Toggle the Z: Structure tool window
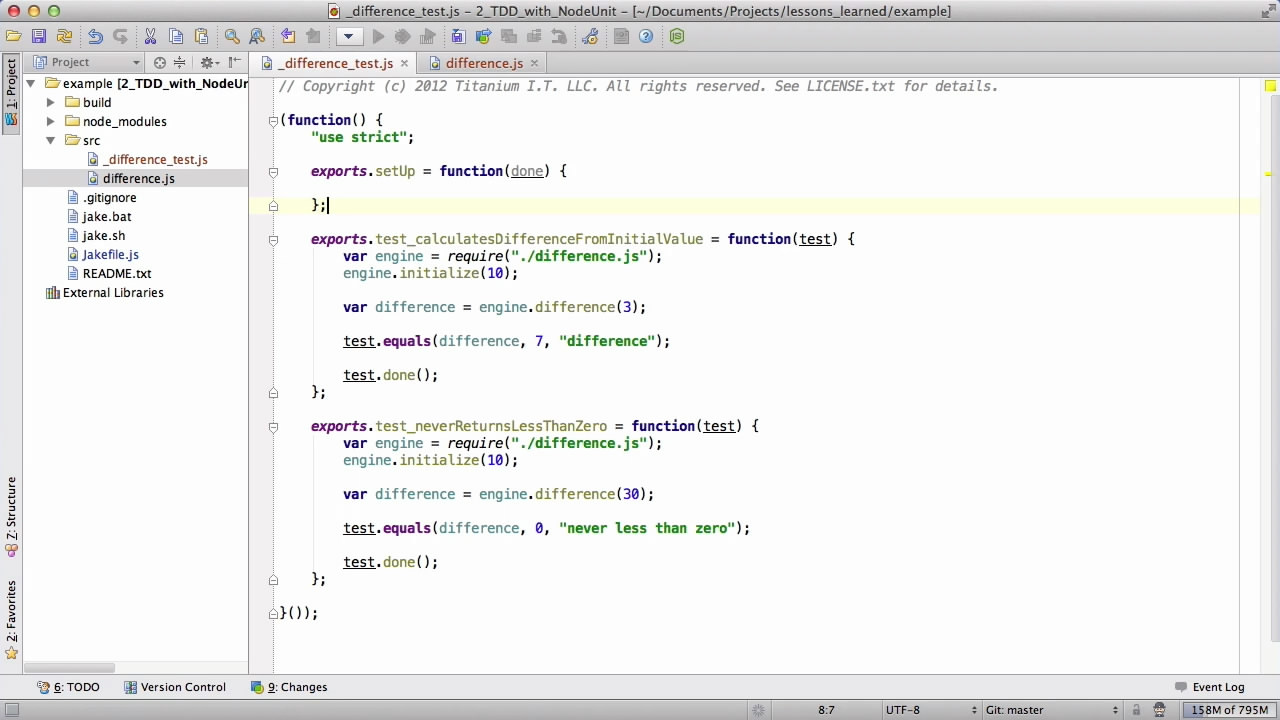The width and height of the screenshot is (1280, 720). point(11,515)
